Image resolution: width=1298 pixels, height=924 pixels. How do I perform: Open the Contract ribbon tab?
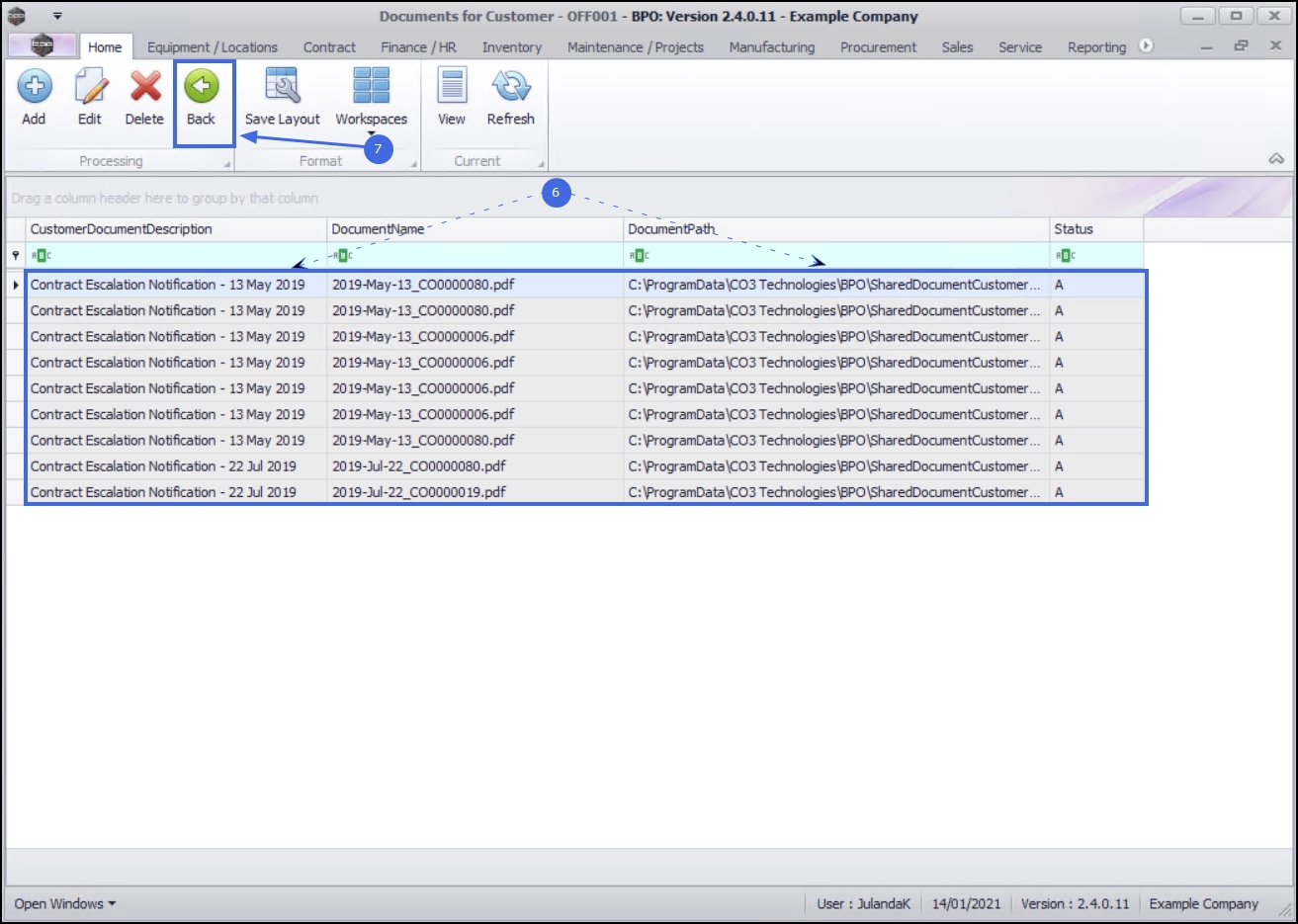coord(329,46)
